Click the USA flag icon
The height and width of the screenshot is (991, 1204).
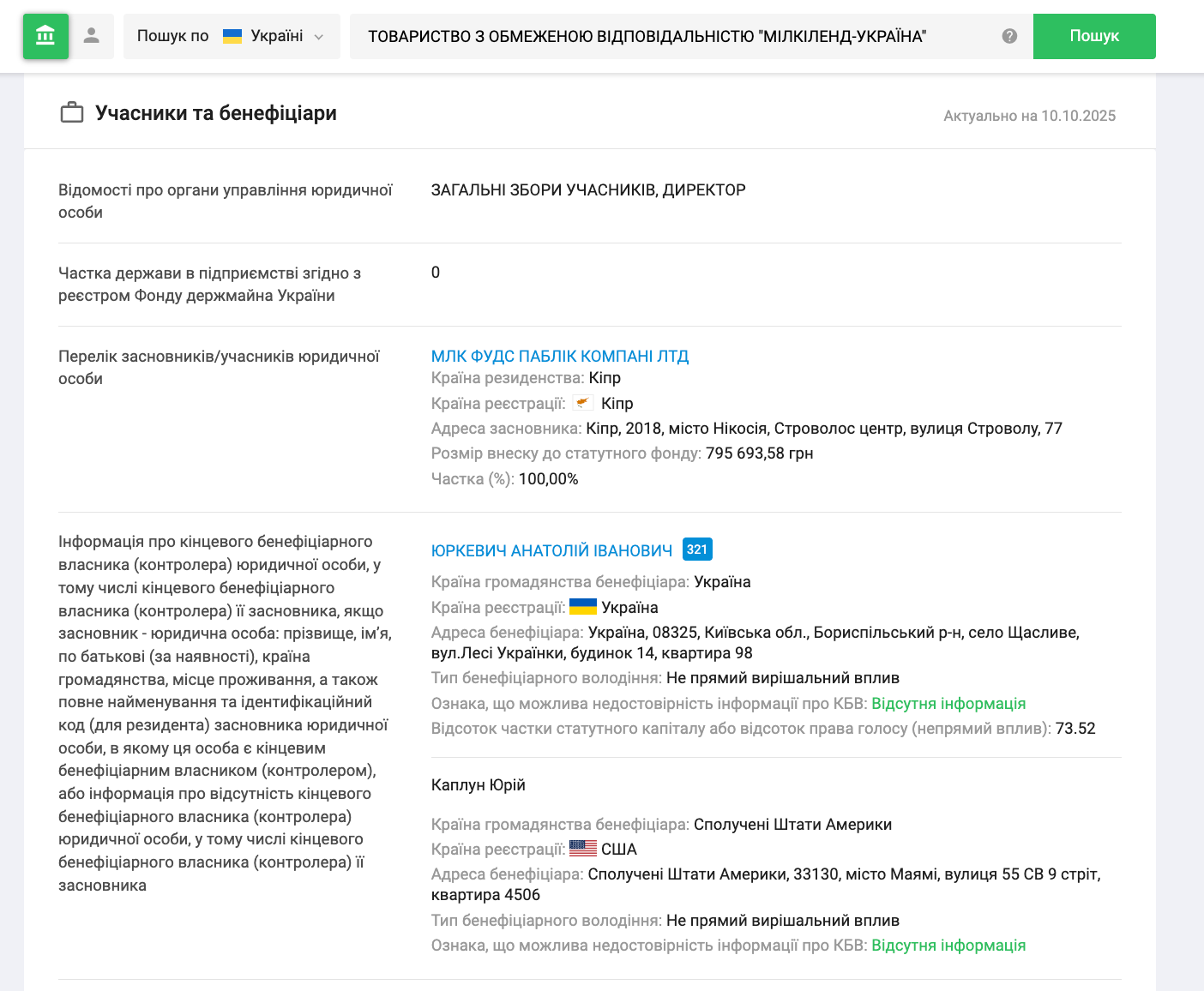click(x=583, y=849)
